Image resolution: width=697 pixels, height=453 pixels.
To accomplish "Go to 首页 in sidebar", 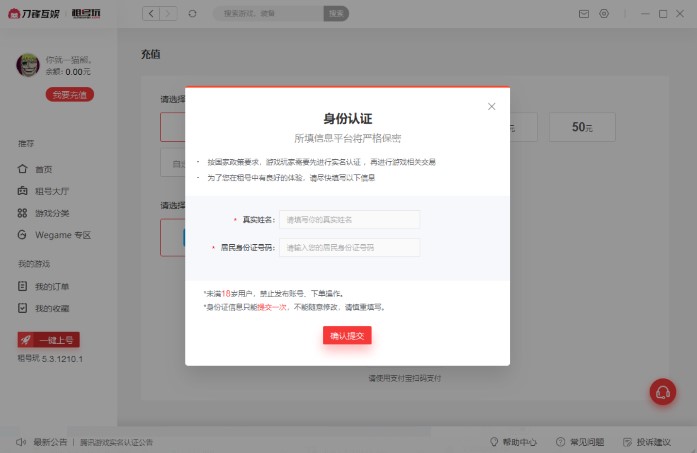I will [43, 169].
